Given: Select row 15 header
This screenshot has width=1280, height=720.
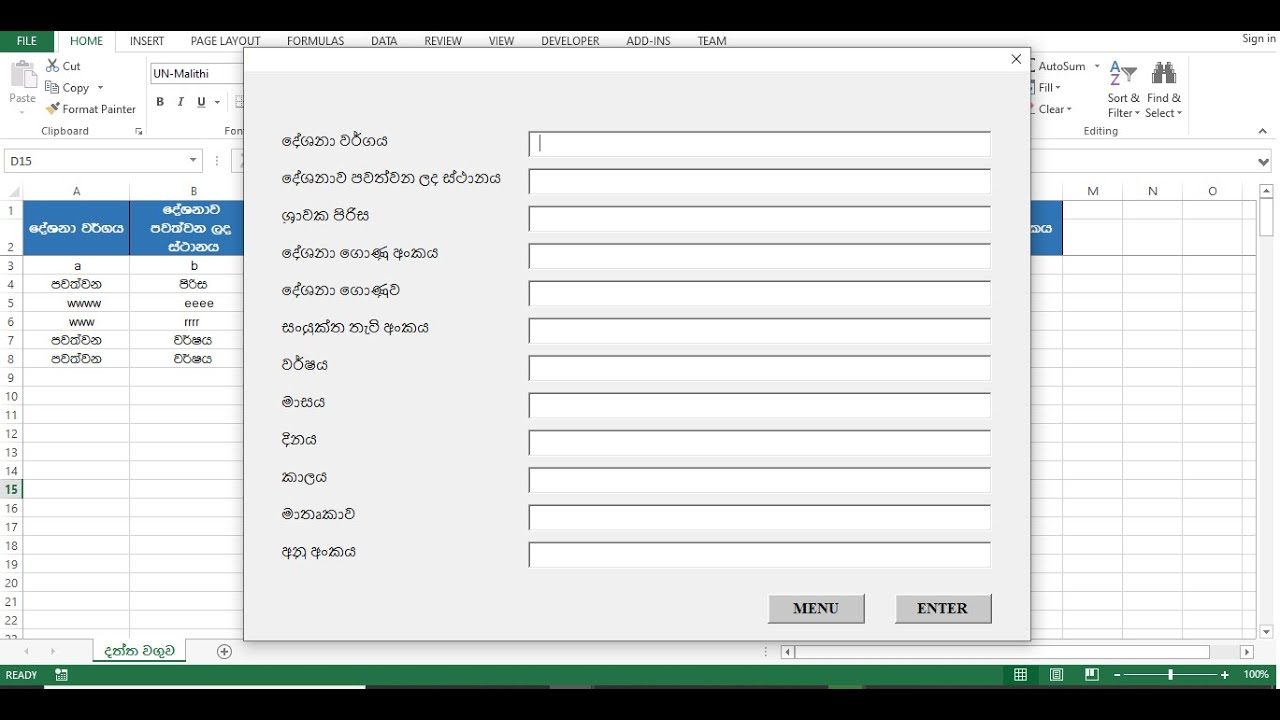Looking at the screenshot, I should 11,489.
